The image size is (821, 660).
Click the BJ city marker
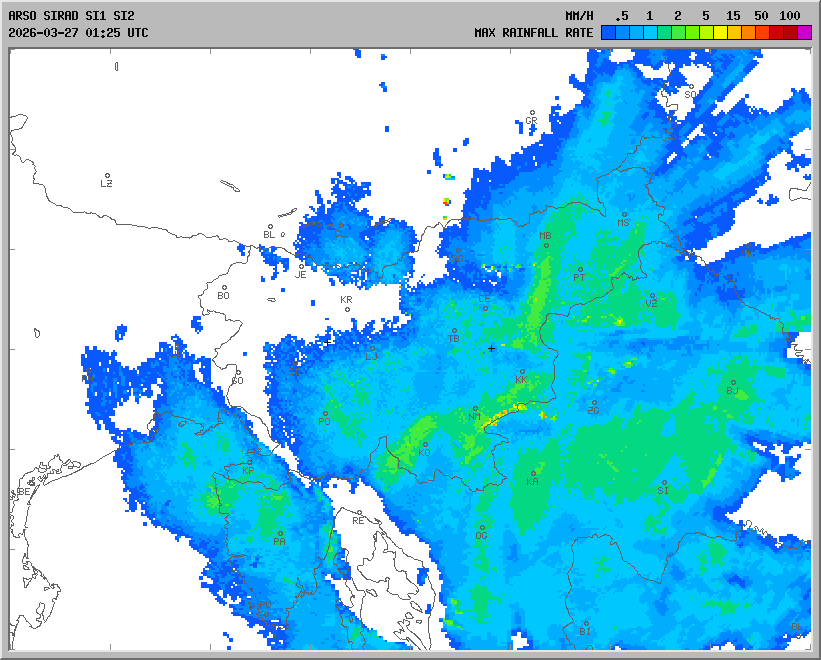tap(733, 382)
